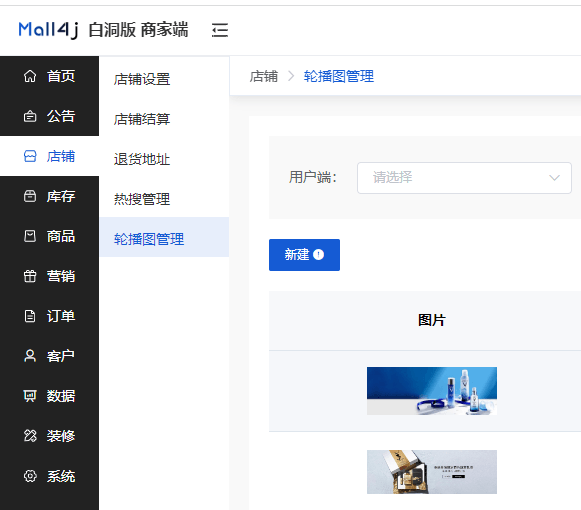Click the product icon beside 商品
Image resolution: width=581 pixels, height=510 pixels.
tap(30, 236)
